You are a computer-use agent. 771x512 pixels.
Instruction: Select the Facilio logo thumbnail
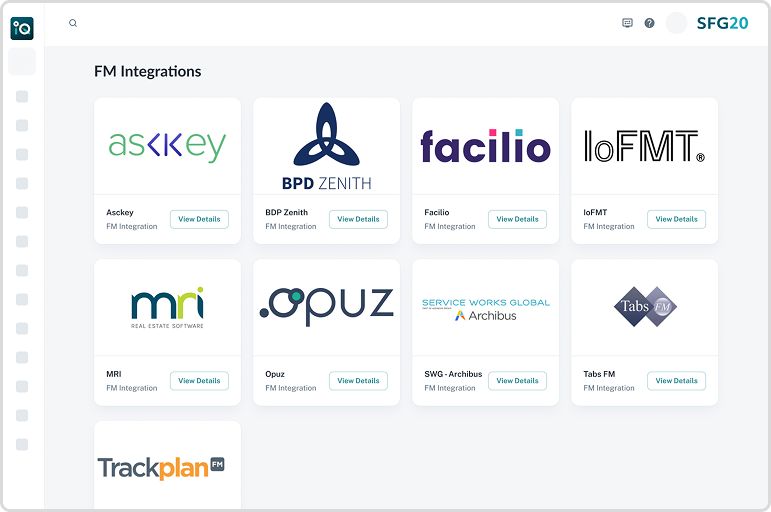click(486, 146)
